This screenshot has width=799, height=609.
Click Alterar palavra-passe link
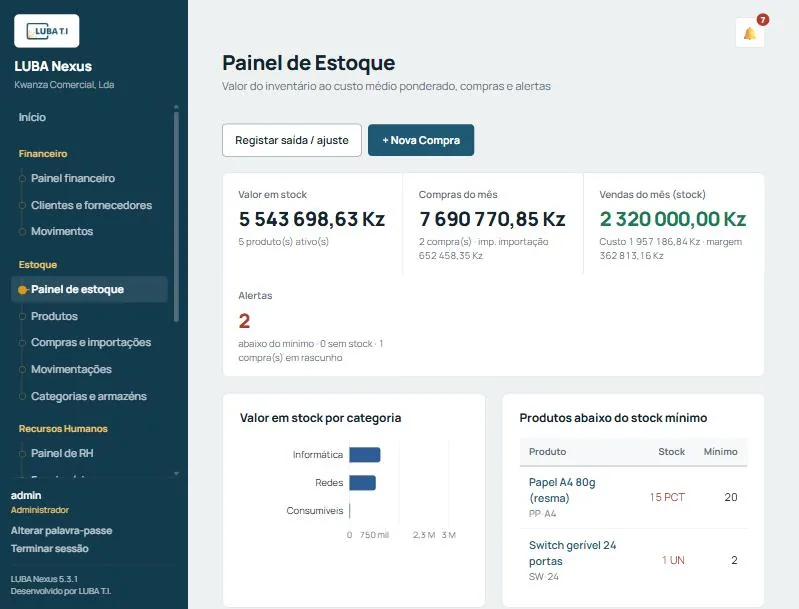click(x=61, y=531)
